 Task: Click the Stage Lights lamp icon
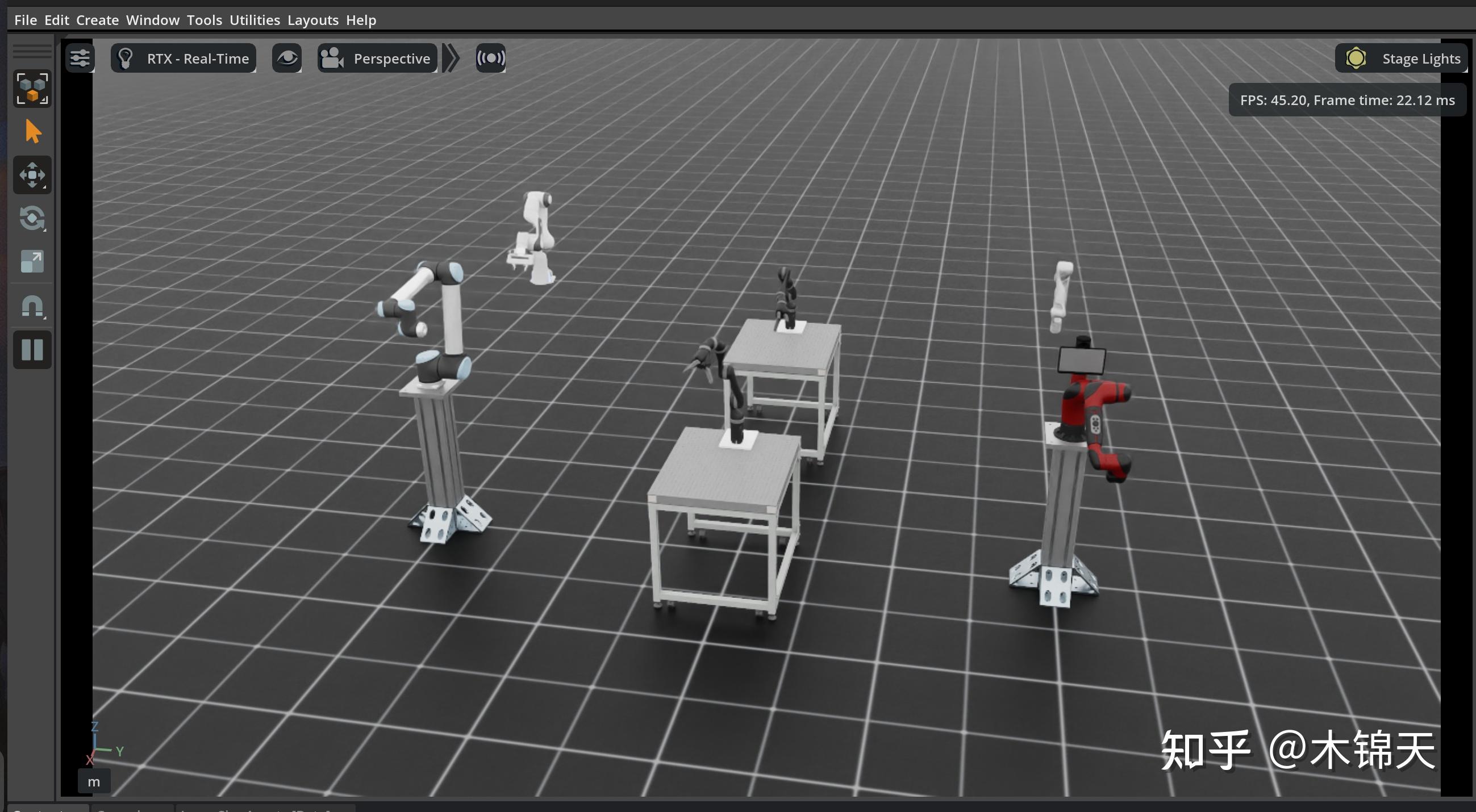click(1356, 57)
